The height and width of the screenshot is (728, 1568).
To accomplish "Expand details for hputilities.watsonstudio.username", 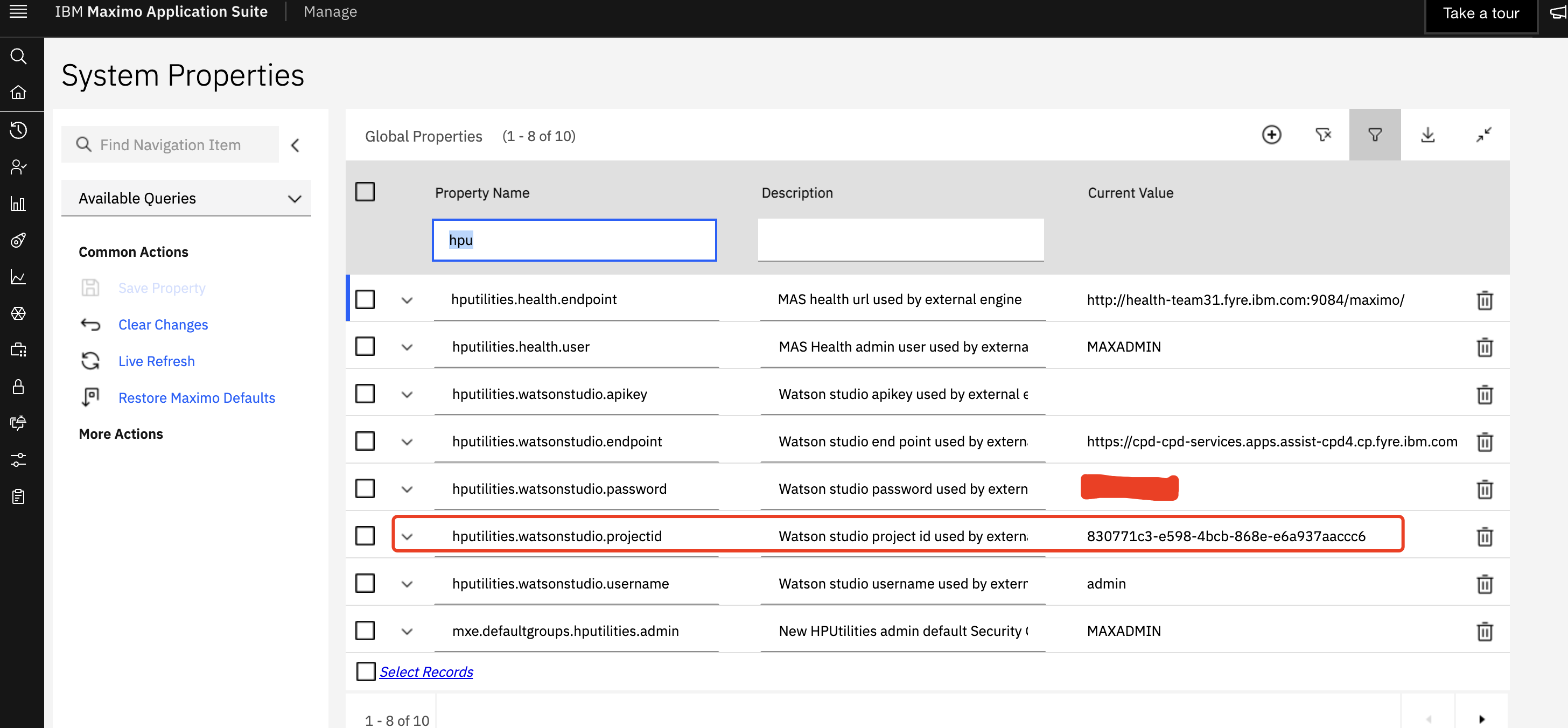I will (x=407, y=584).
